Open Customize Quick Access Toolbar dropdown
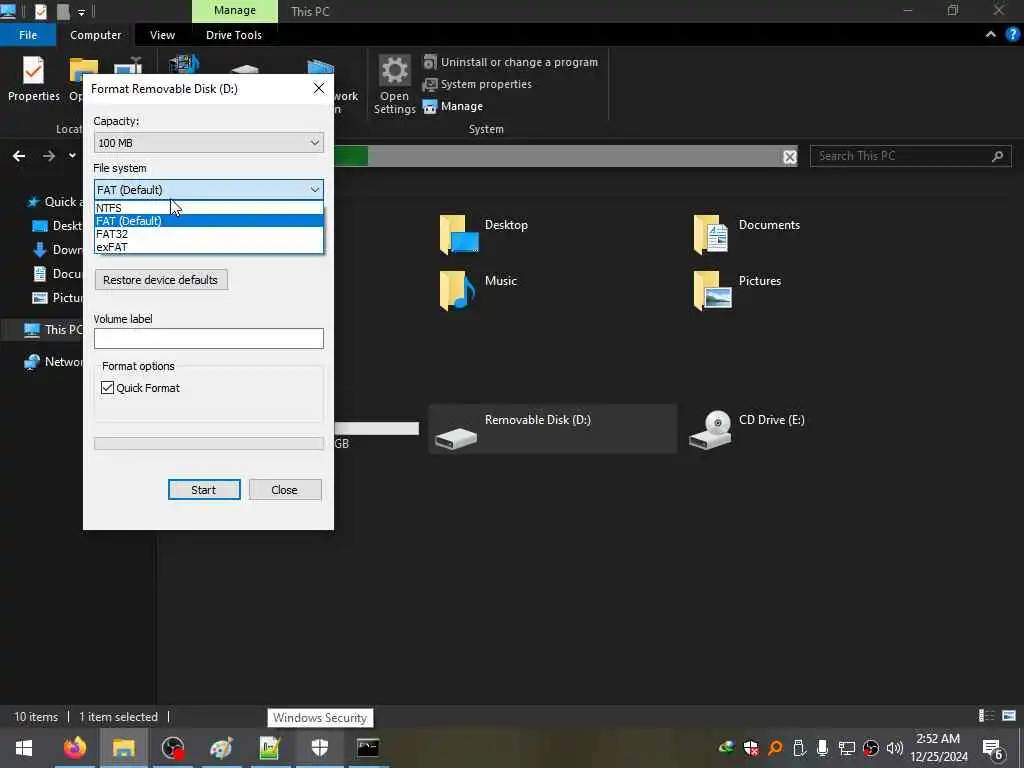 pyautogui.click(x=82, y=12)
